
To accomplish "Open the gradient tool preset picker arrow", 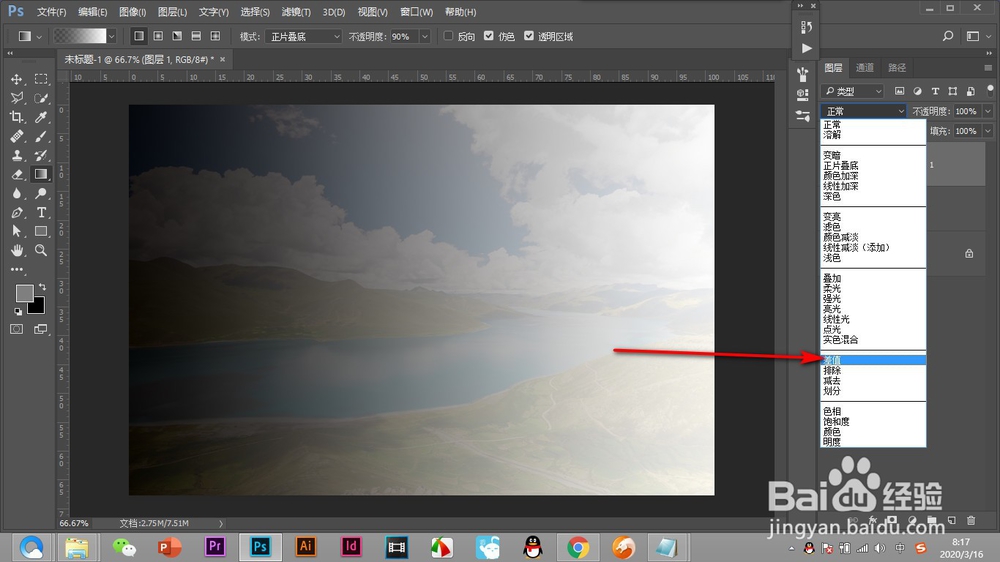I will click(x=39, y=37).
